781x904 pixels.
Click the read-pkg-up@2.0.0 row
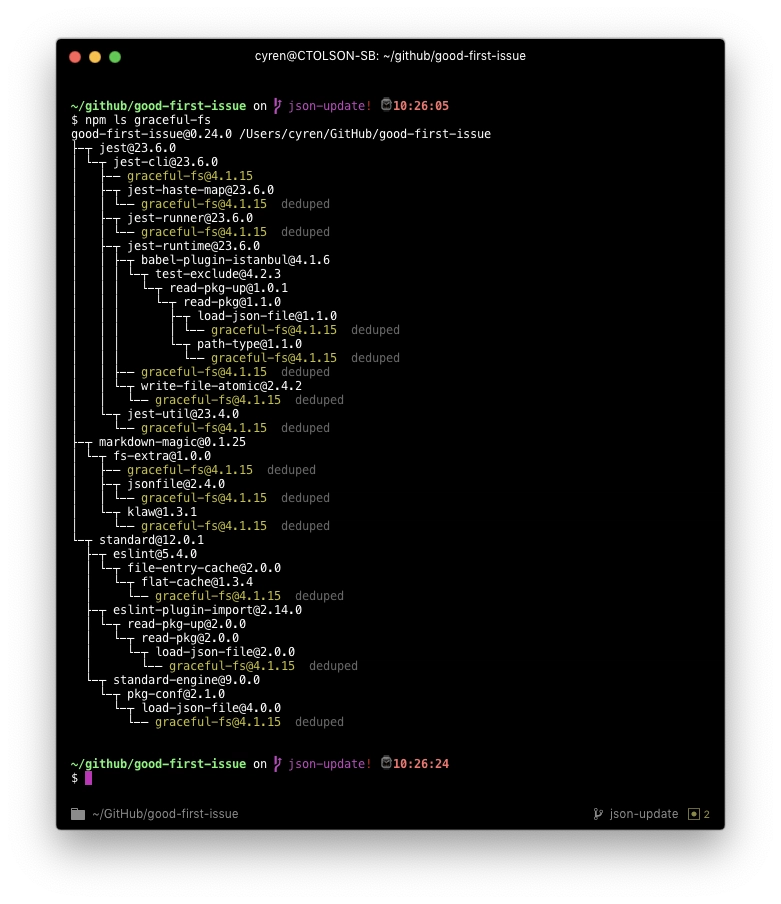click(x=186, y=624)
